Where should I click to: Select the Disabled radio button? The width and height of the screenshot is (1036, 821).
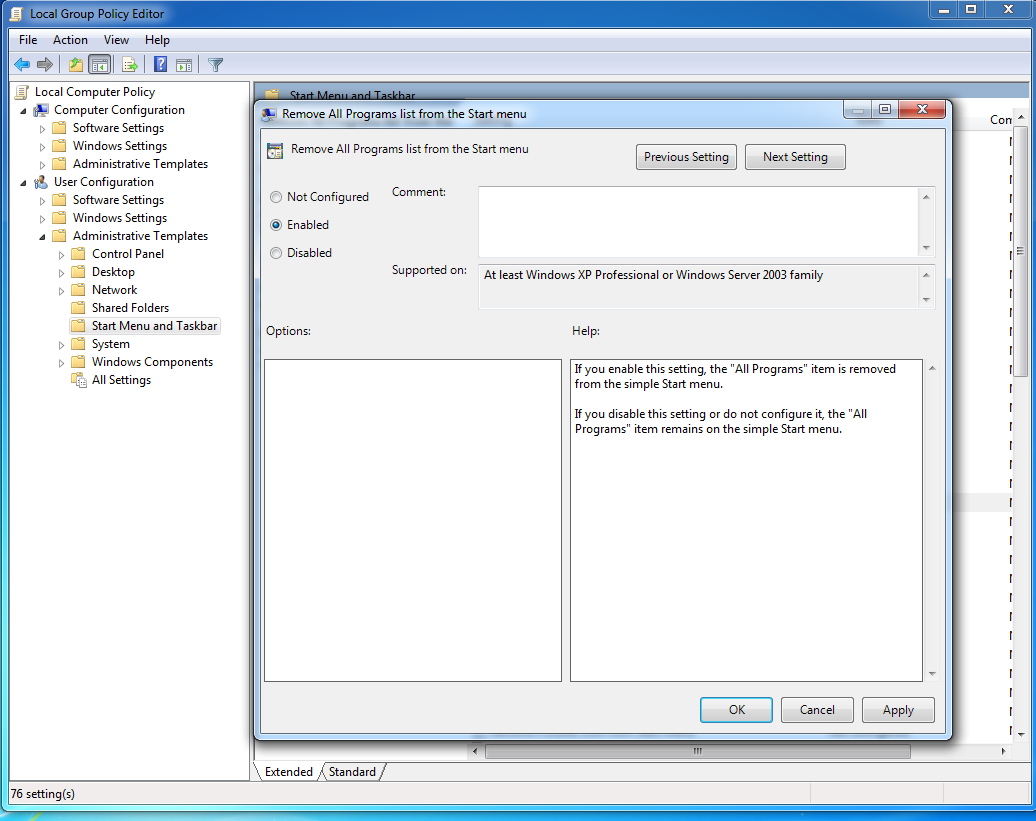(276, 253)
